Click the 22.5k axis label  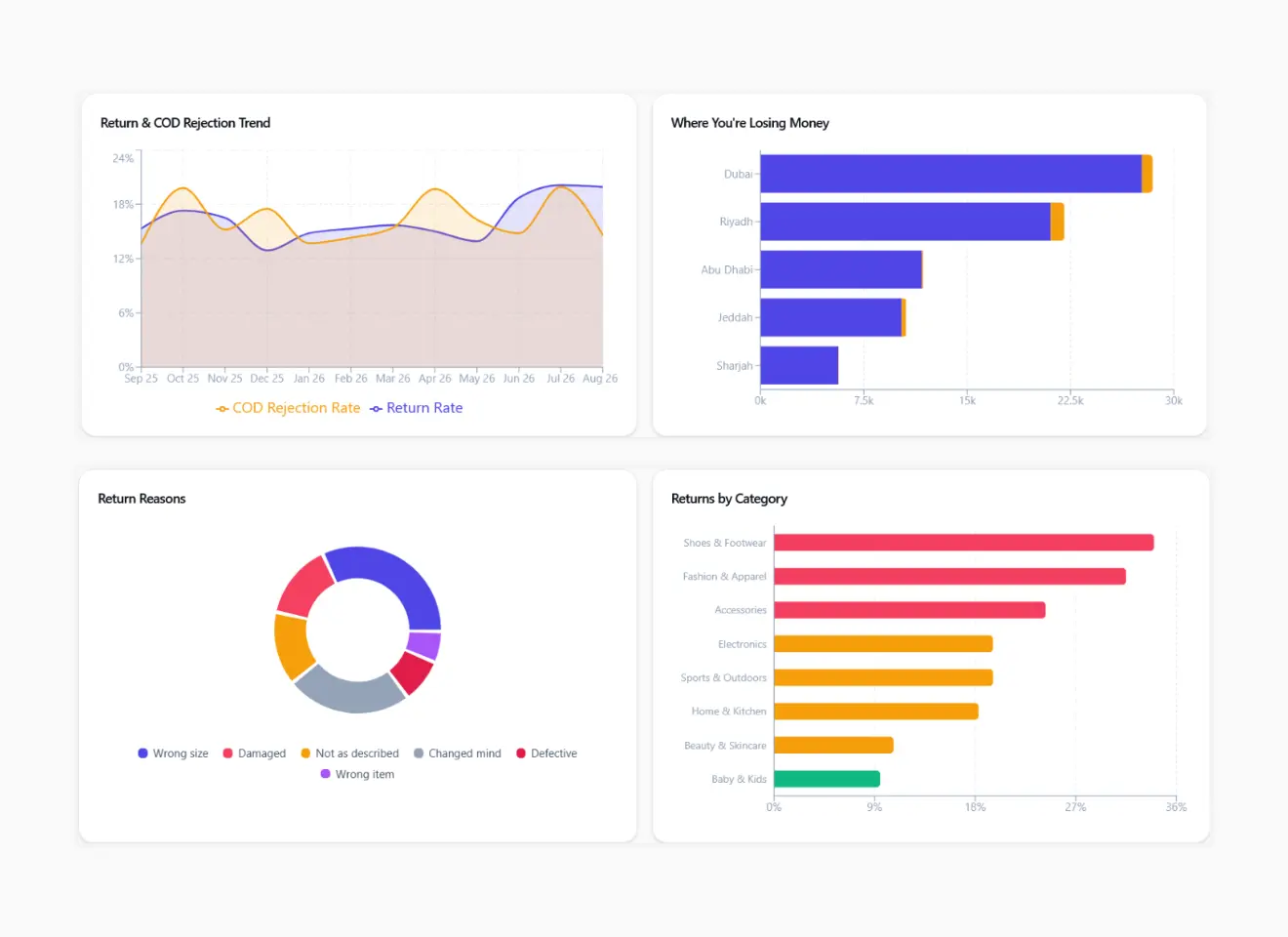tap(1070, 401)
